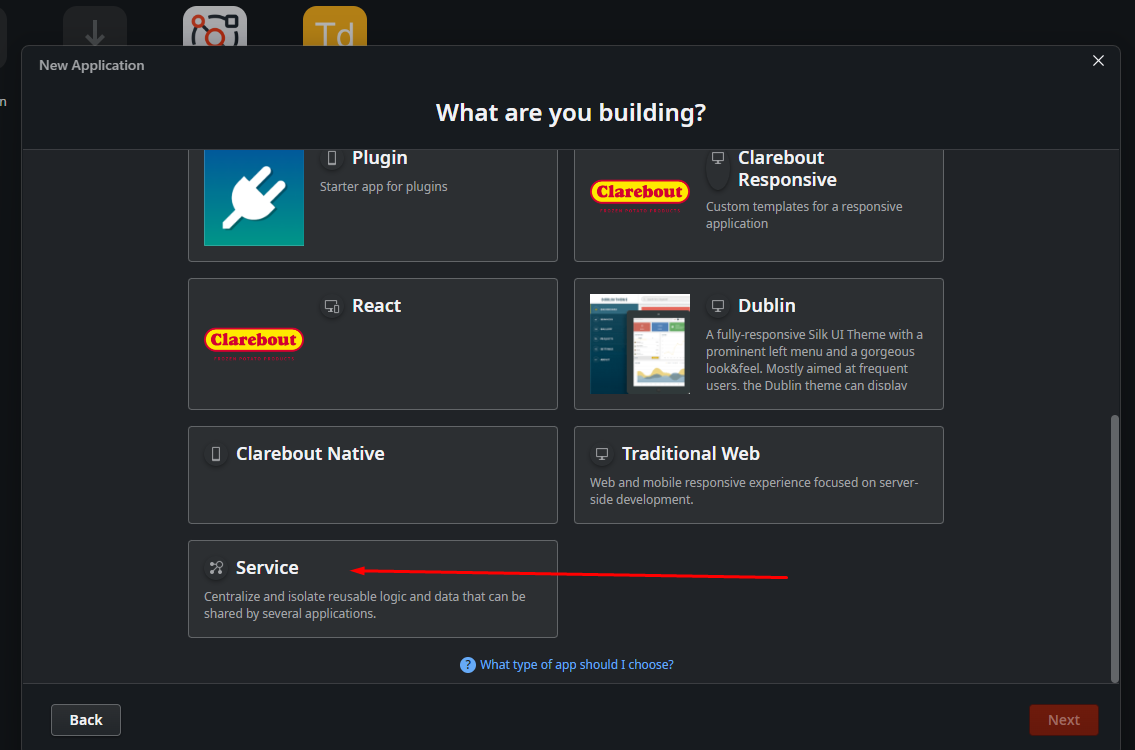Select the Dublin theme preview thumbnail

(640, 344)
